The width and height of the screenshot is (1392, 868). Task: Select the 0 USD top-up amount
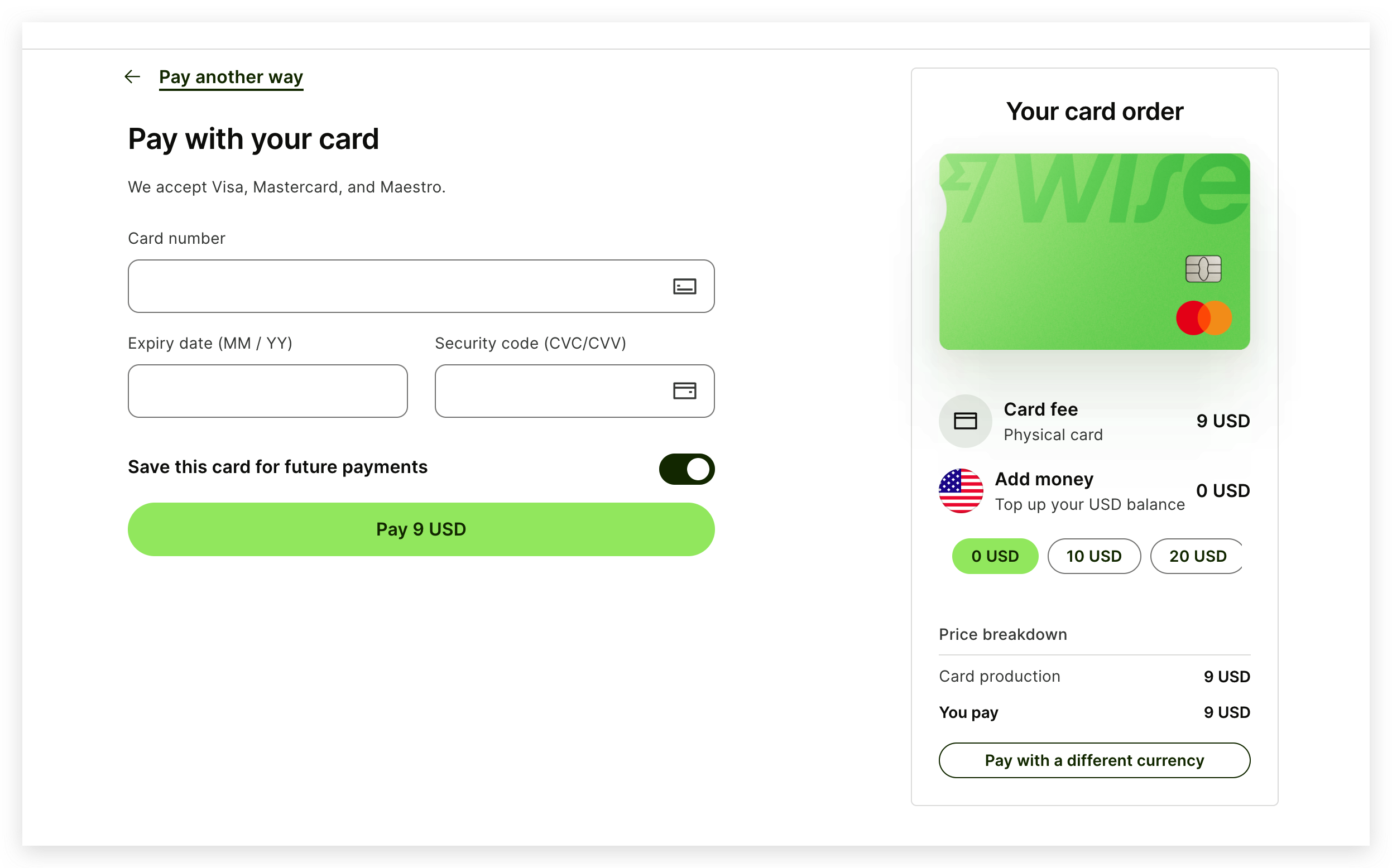coord(995,556)
